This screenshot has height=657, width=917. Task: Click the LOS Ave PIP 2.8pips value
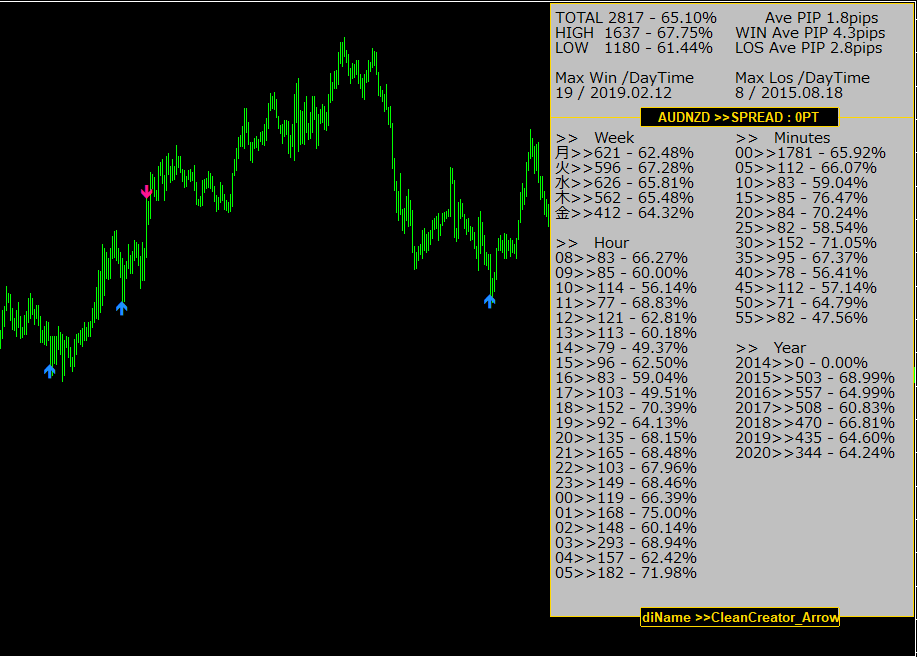click(808, 48)
